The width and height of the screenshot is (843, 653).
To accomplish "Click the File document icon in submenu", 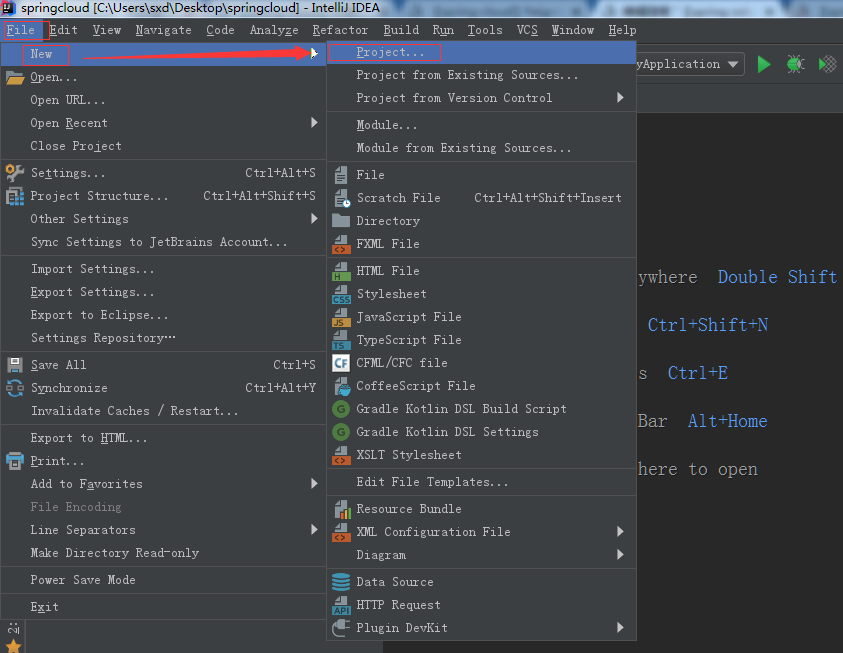I will tap(341, 175).
